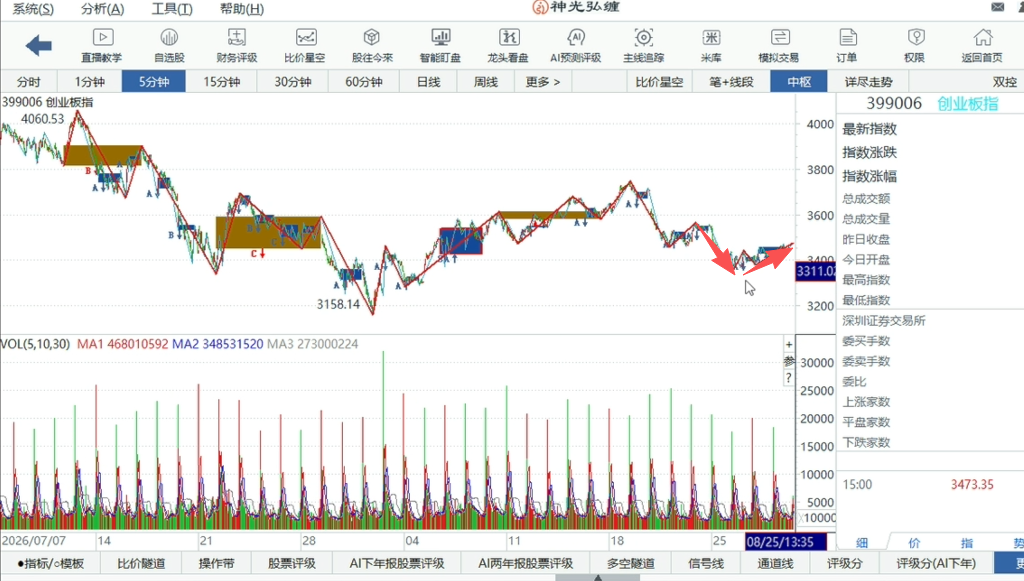Select AI下年报股票评级 indicator tab
1024x581 pixels.
tap(396, 563)
